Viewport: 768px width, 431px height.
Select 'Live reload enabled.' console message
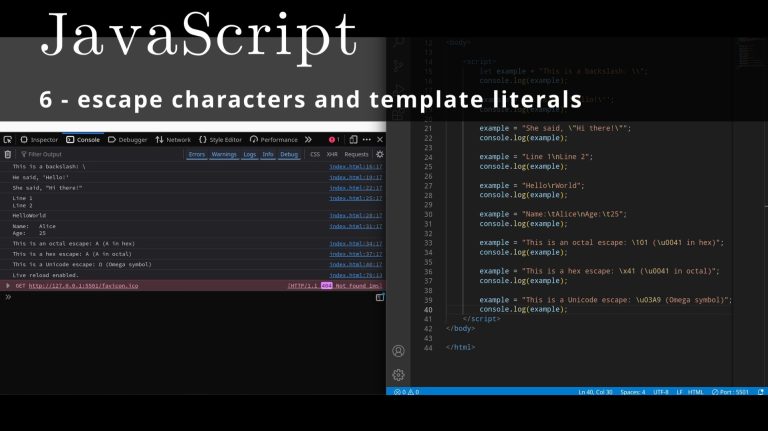(x=46, y=275)
